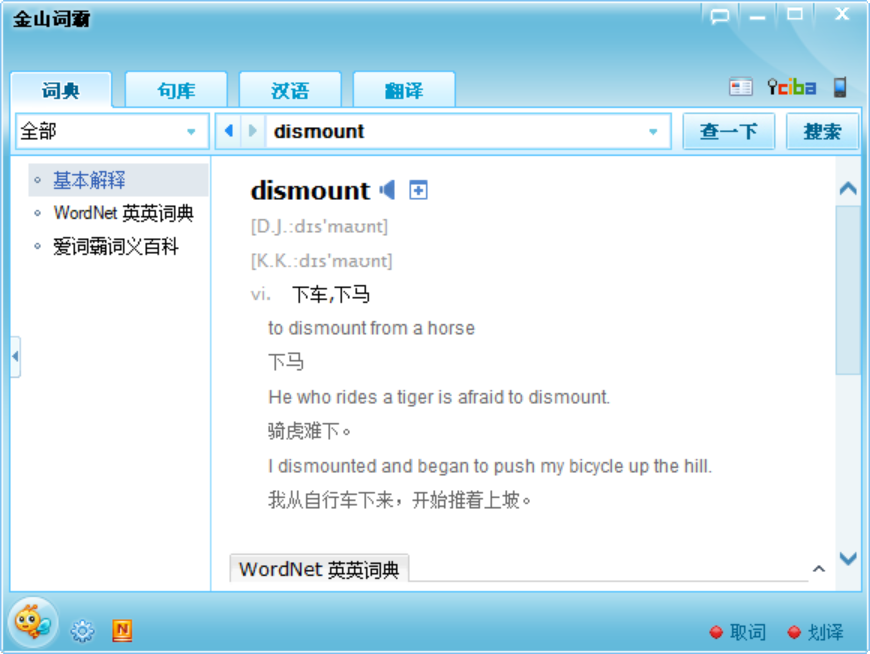The image size is (870, 654).
Task: Select WordNet 英英词典 in the sidebar
Action: [x=123, y=213]
